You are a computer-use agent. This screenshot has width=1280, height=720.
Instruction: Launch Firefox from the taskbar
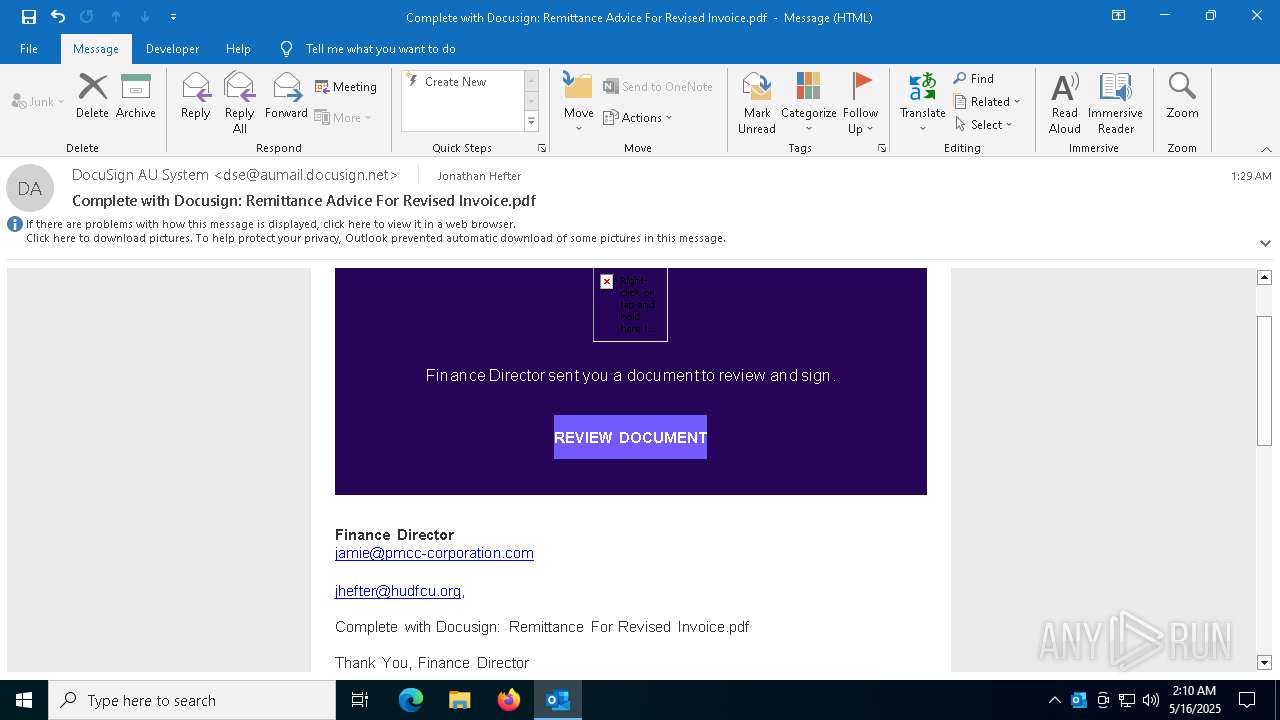point(509,700)
